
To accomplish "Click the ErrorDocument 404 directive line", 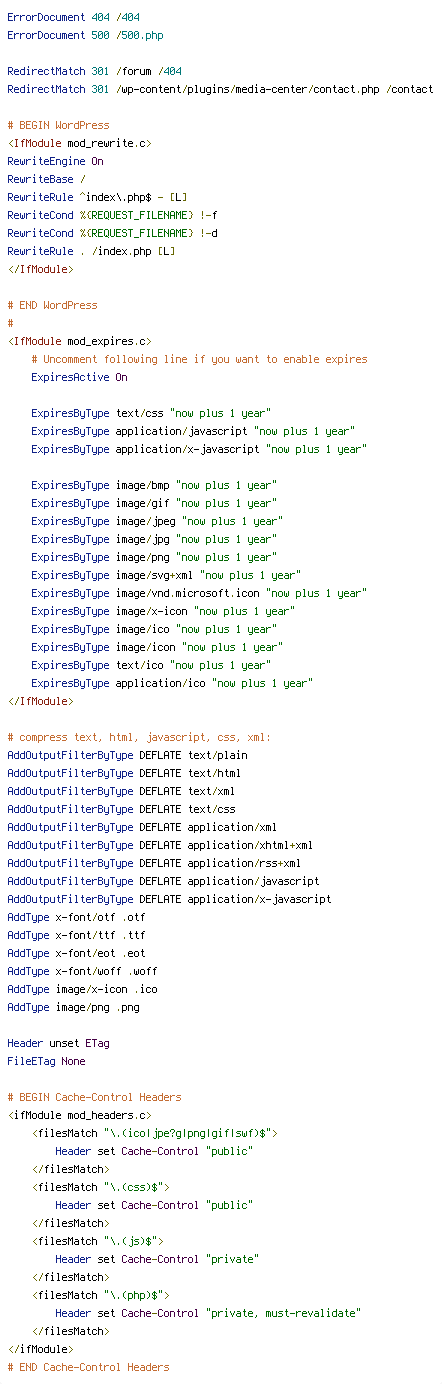I will pyautogui.click(x=75, y=17).
